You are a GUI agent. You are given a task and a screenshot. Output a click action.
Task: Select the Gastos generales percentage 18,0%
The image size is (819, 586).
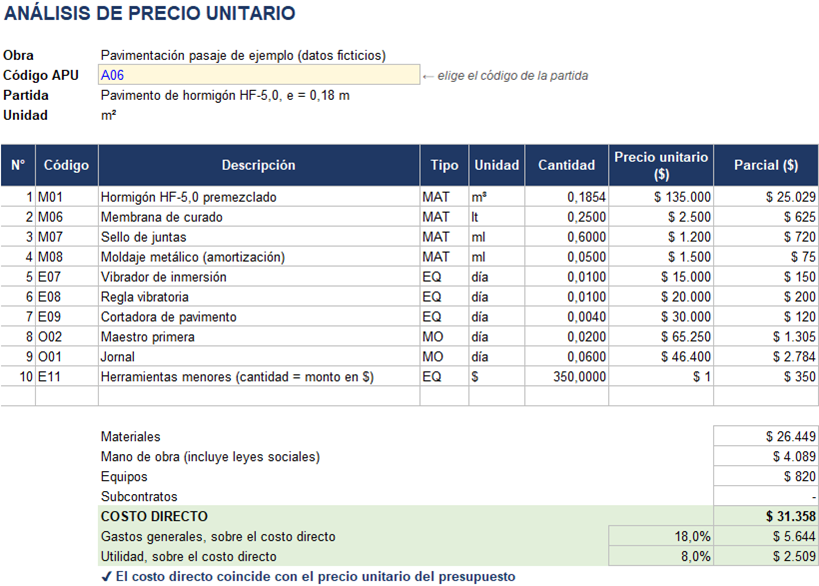[x=661, y=536]
